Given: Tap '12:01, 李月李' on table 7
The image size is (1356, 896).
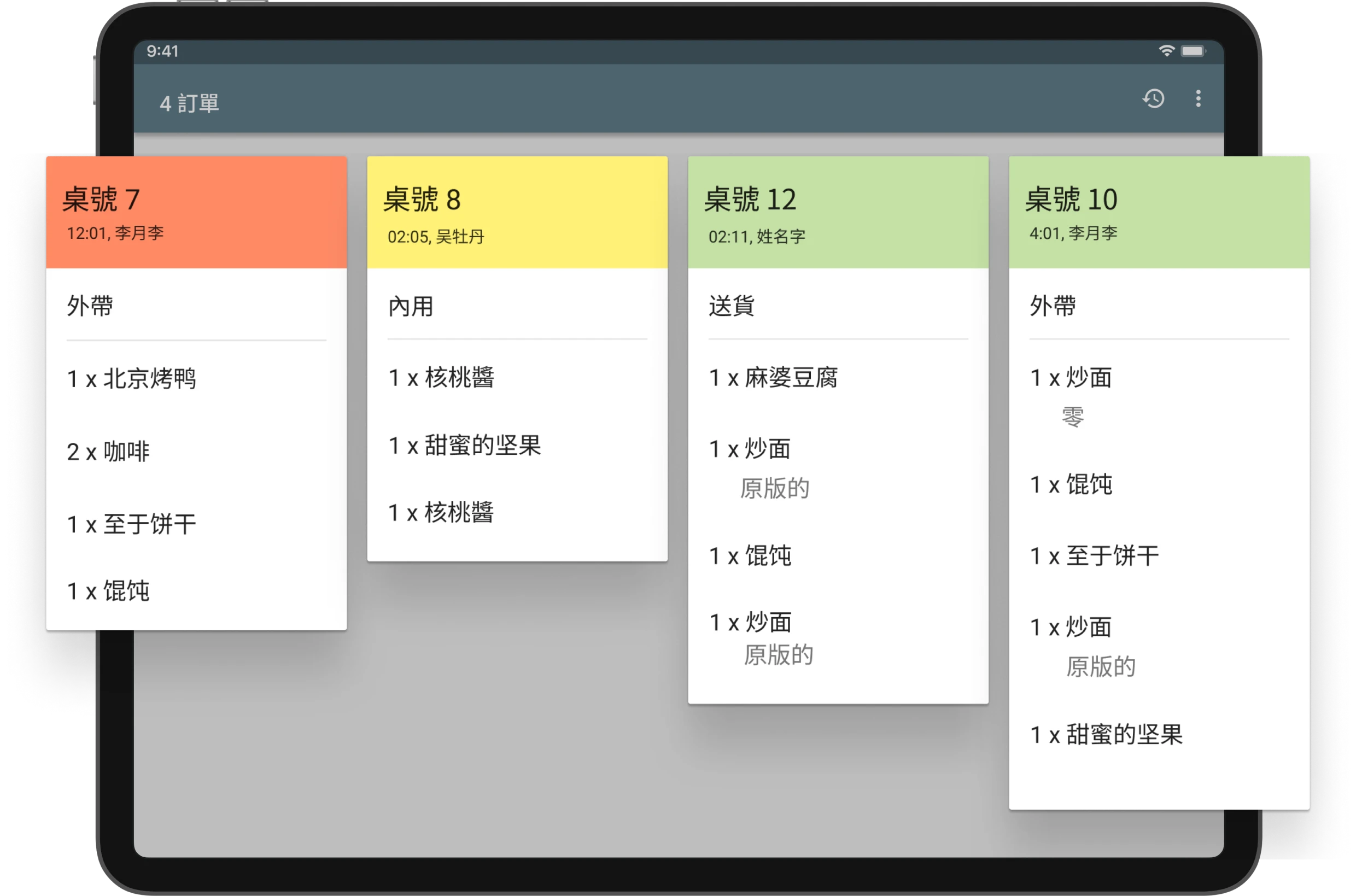Looking at the screenshot, I should pyautogui.click(x=115, y=233).
